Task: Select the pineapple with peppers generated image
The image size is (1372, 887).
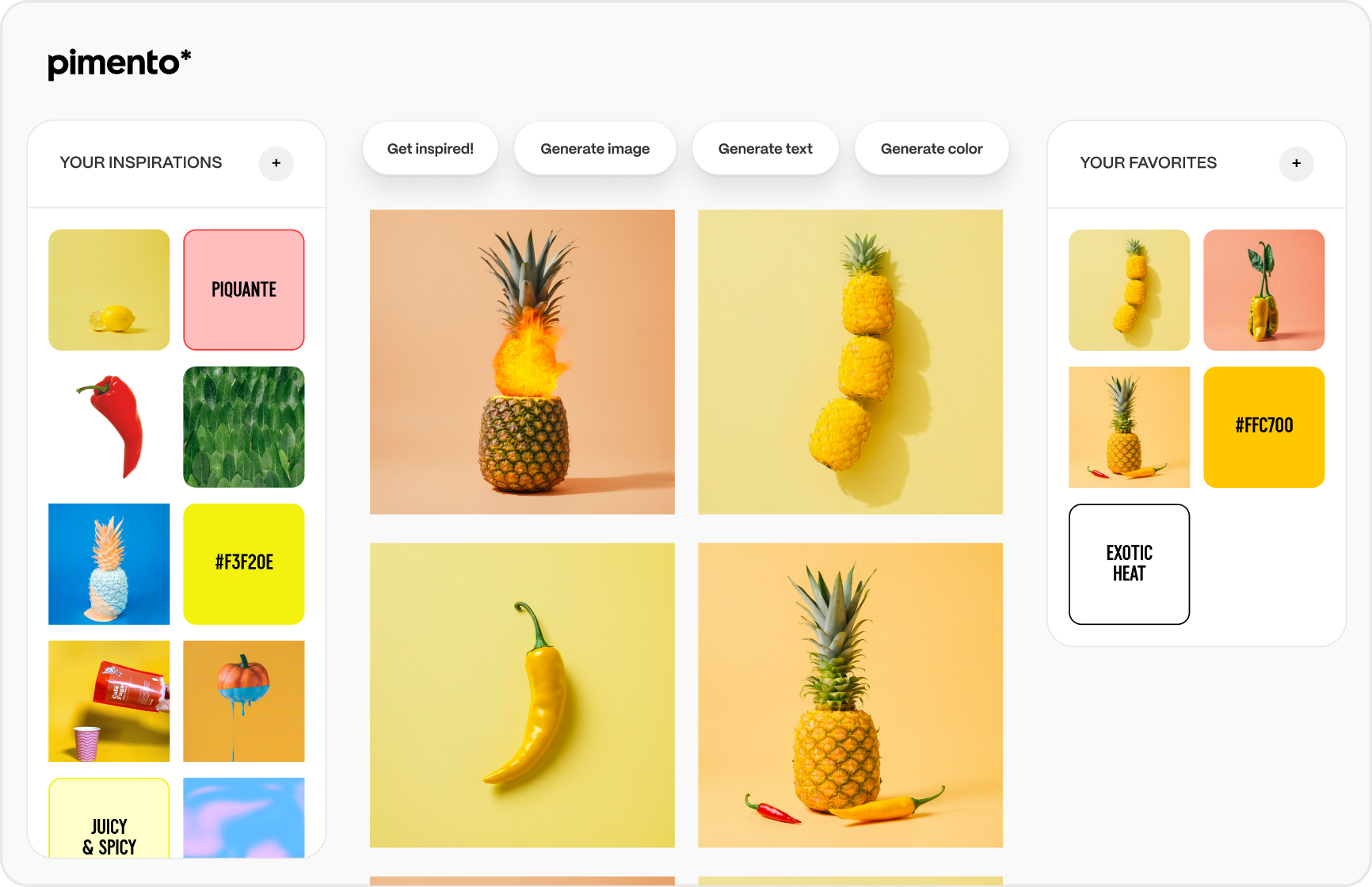Action: (x=851, y=695)
